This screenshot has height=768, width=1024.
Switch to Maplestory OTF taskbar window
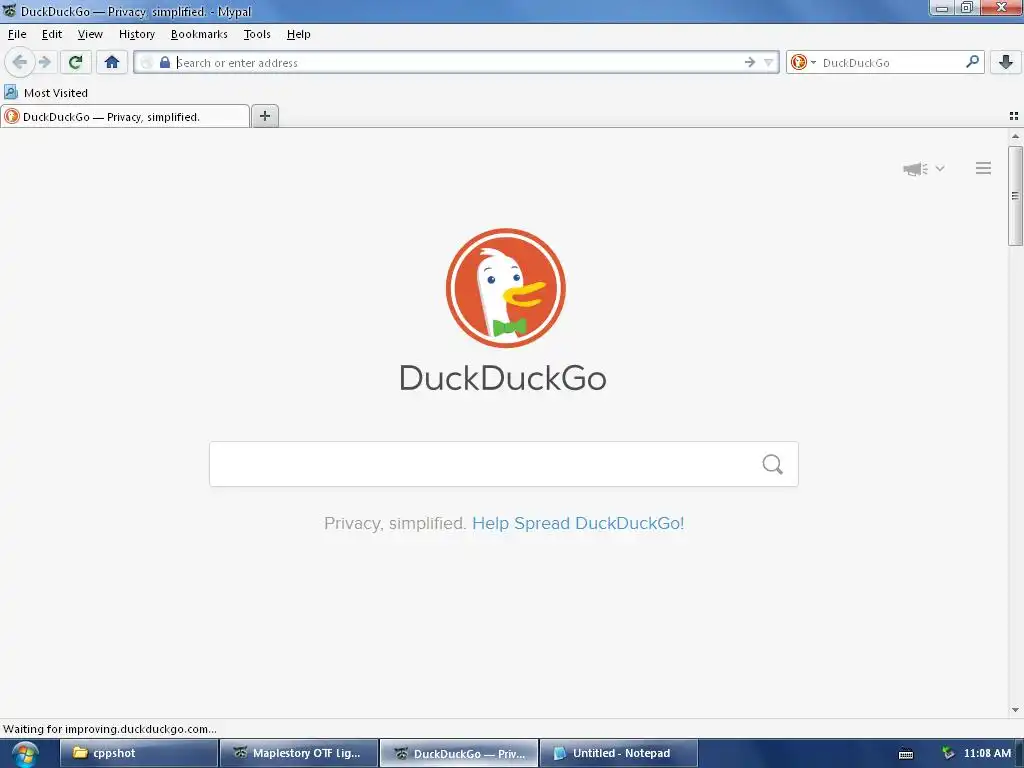(x=298, y=753)
